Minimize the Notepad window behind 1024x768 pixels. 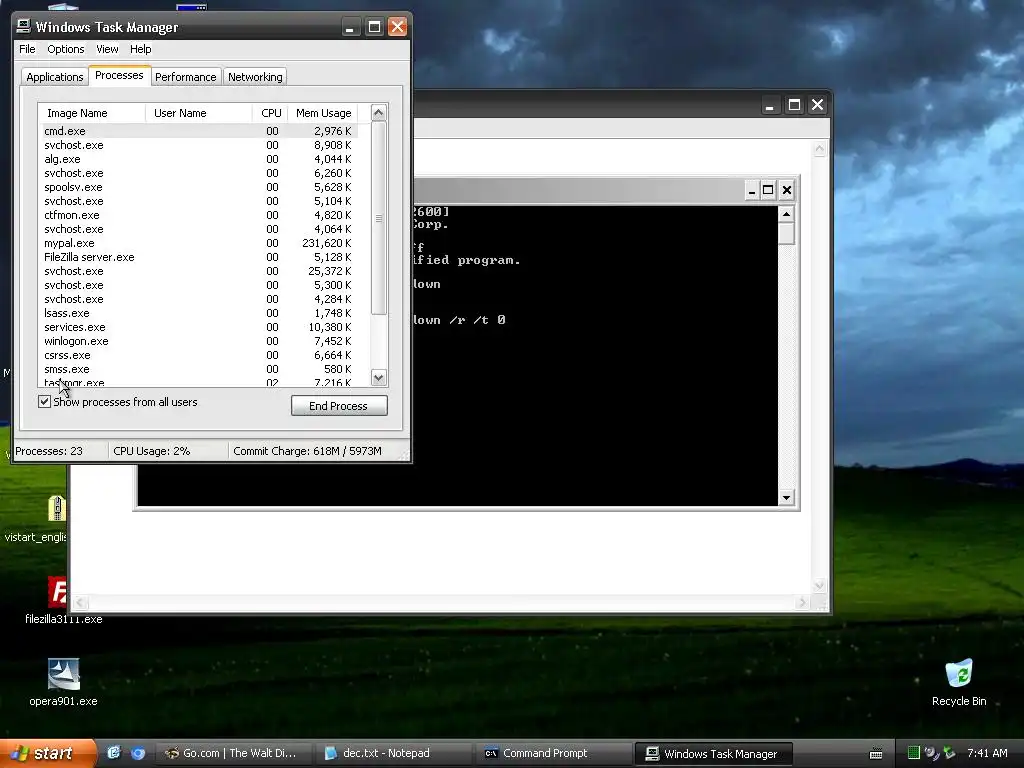770,105
